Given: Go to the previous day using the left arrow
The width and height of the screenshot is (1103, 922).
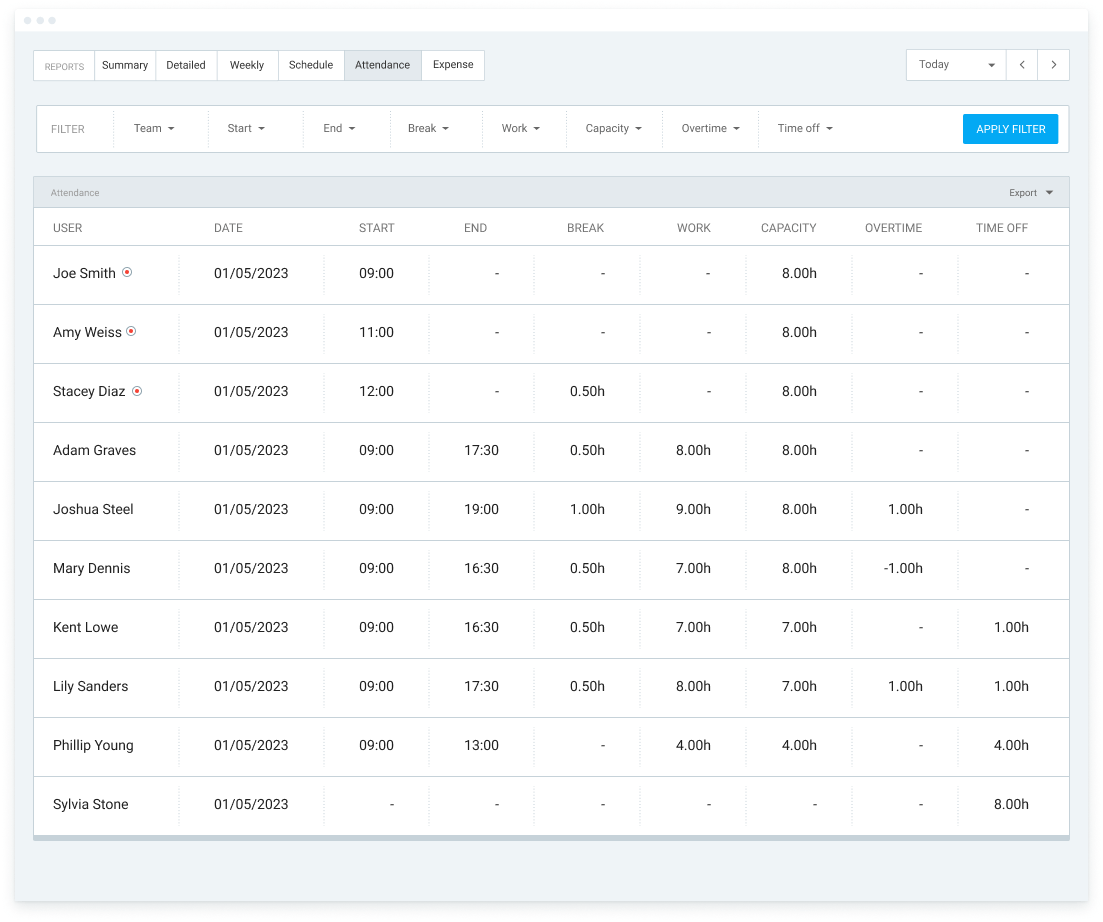Looking at the screenshot, I should point(1021,64).
